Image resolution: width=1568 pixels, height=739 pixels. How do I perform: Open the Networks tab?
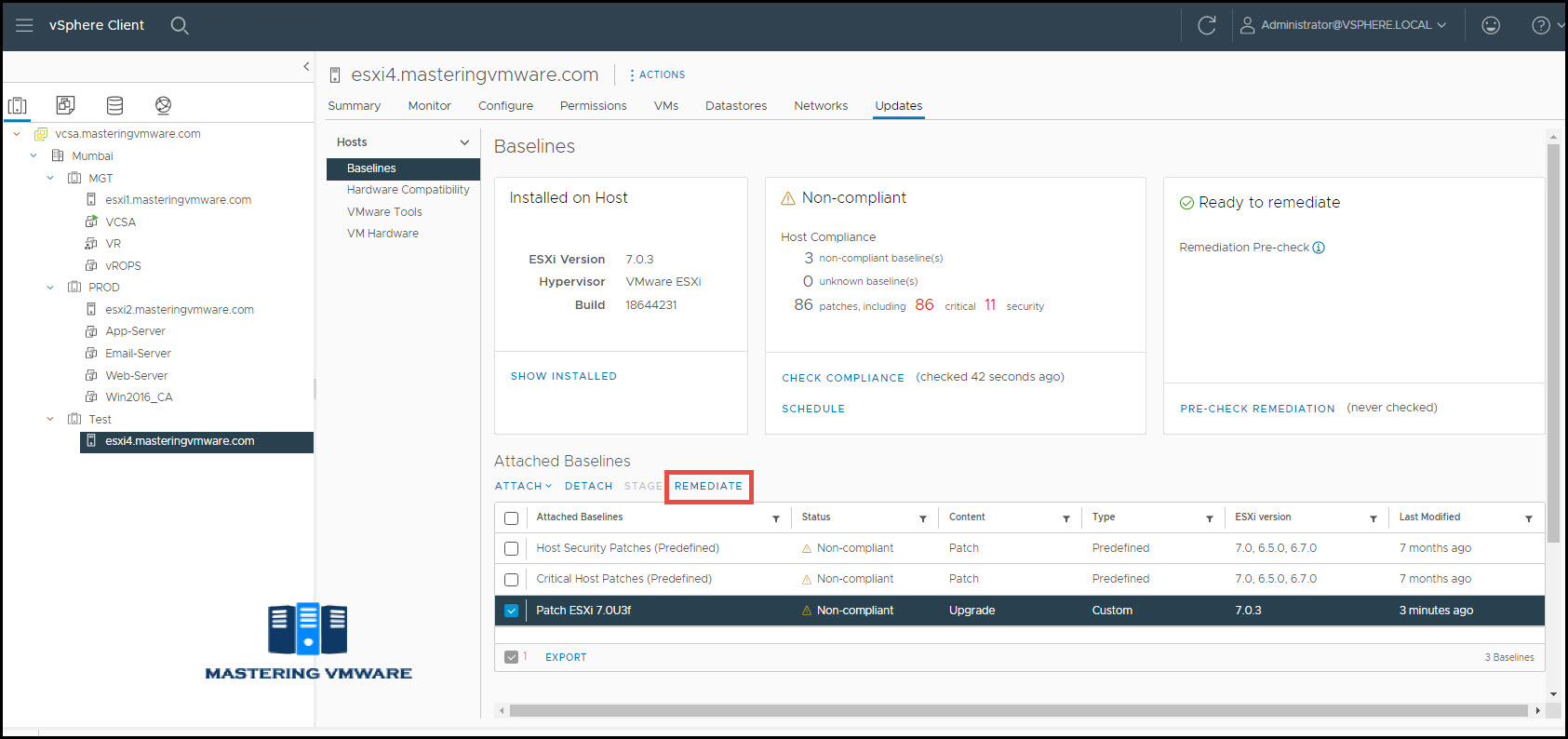(821, 106)
